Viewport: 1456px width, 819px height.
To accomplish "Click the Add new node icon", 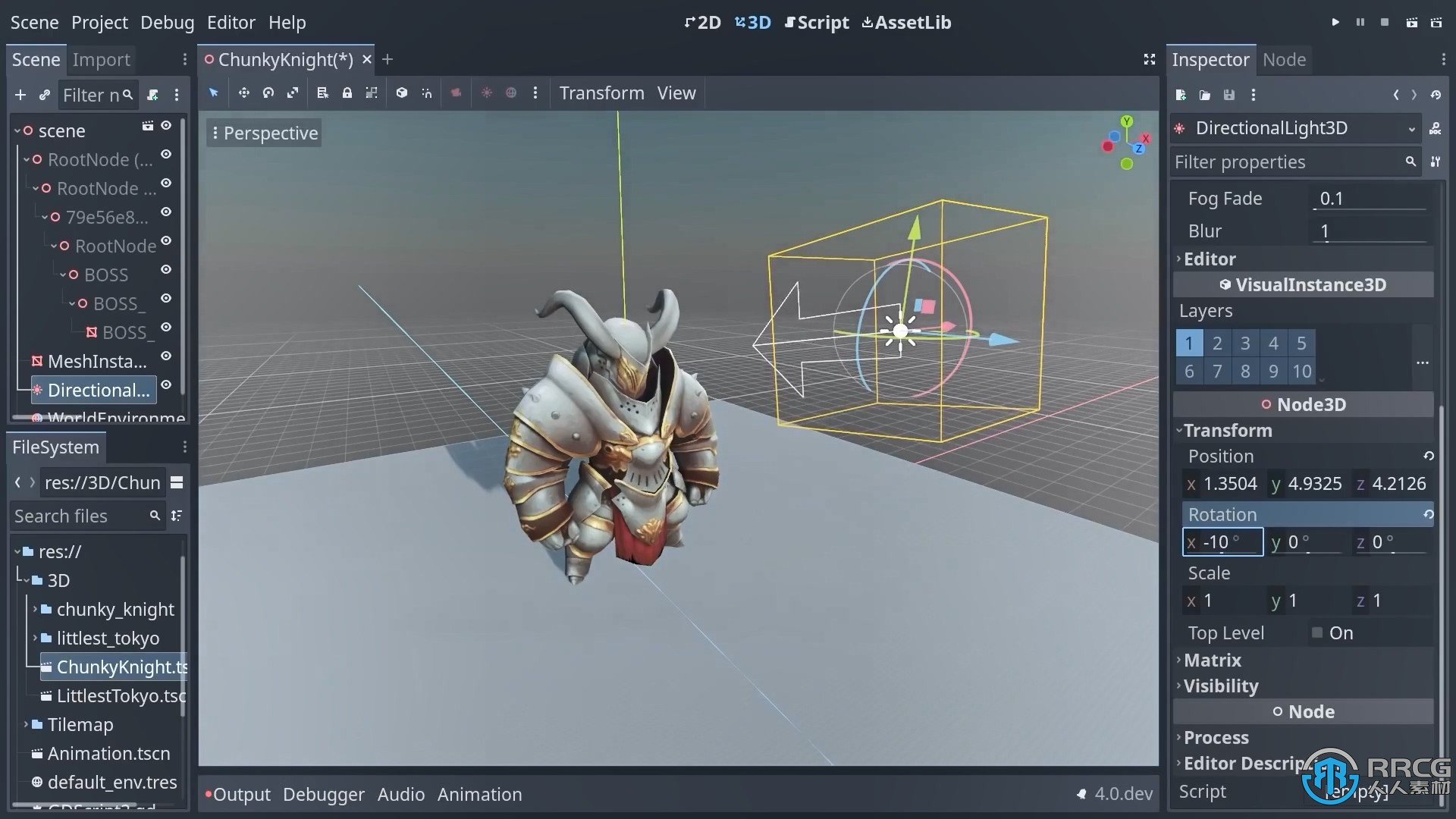I will coord(20,94).
